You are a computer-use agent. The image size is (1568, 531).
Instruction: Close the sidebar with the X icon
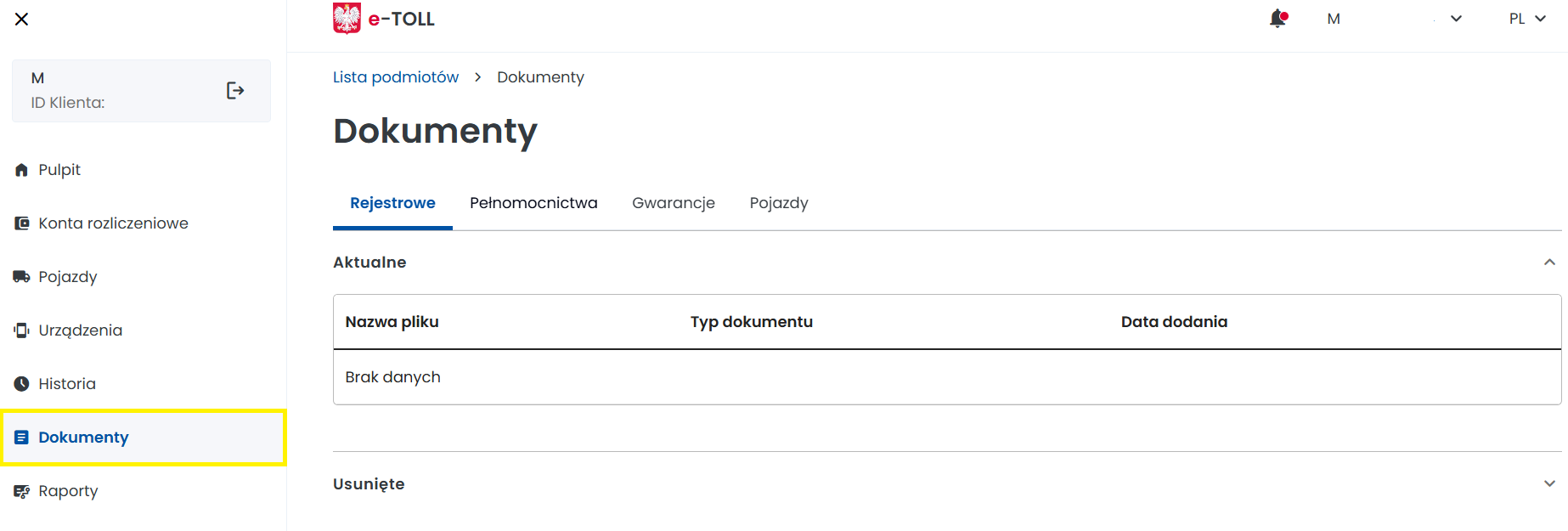[x=22, y=19]
